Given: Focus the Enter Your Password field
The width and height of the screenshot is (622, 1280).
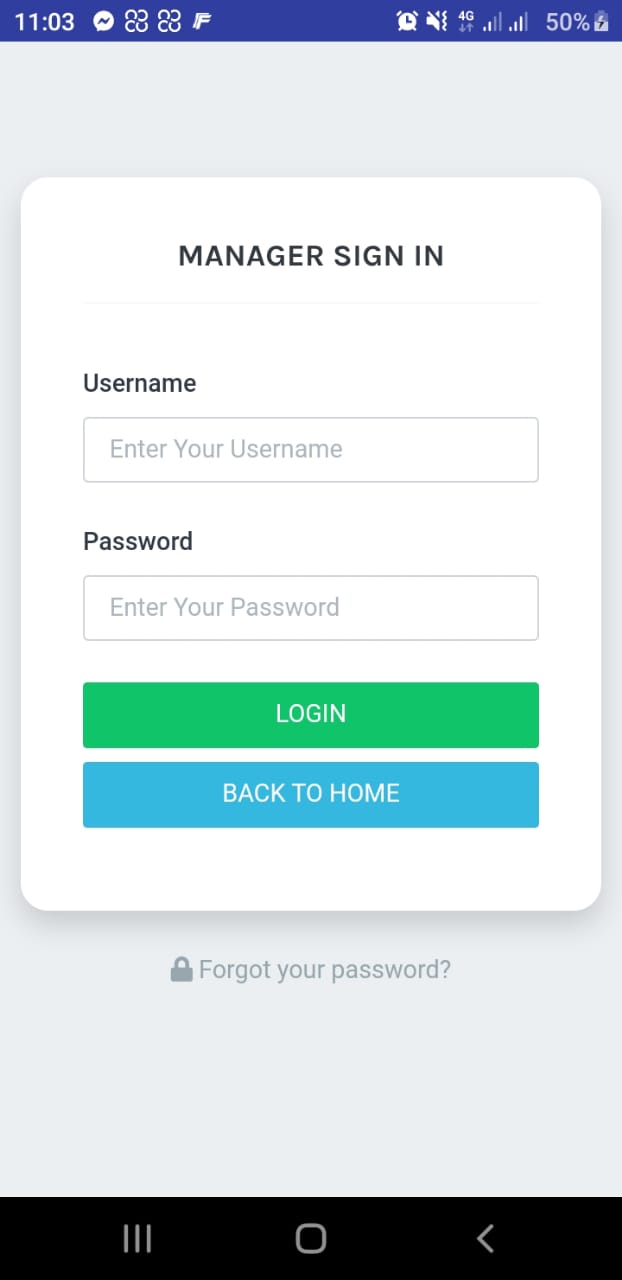Looking at the screenshot, I should pos(311,608).
